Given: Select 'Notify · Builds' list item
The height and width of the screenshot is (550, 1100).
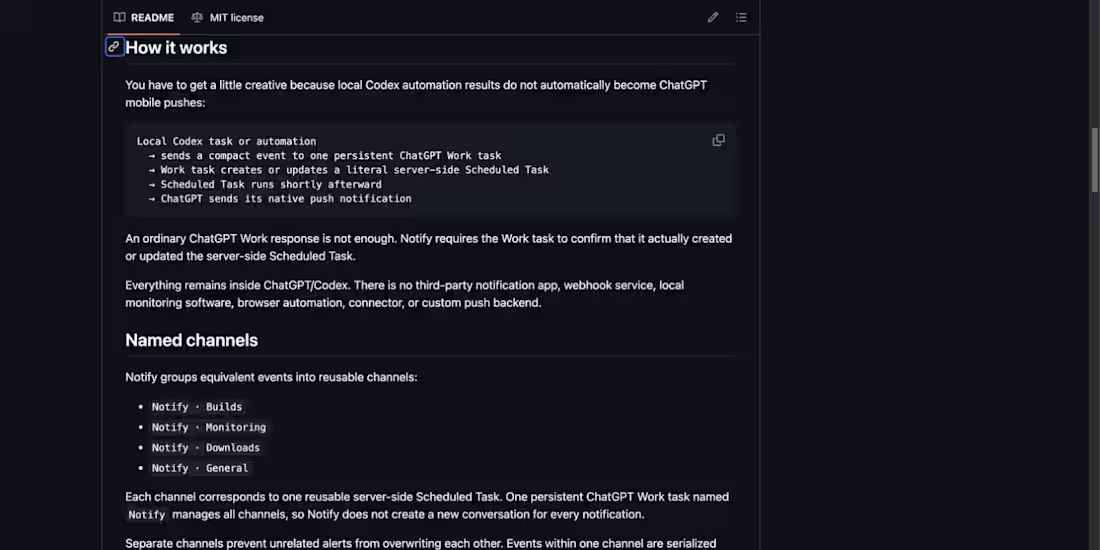Looking at the screenshot, I should click(x=197, y=407).
